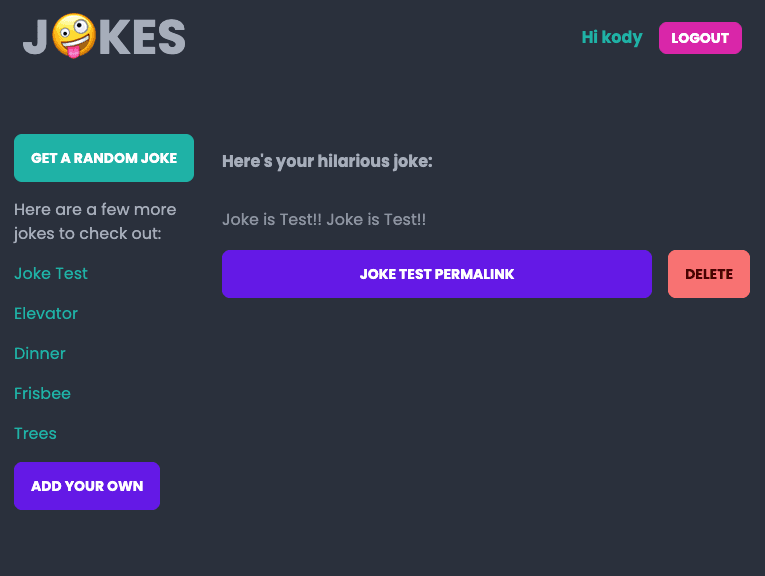765x576 pixels.
Task: Click the "Here are a few more" sidebar line
Action: tap(95, 210)
